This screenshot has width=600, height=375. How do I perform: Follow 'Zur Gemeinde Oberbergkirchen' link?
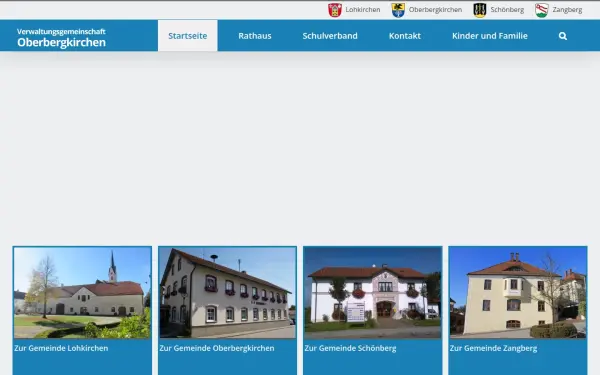[x=217, y=348]
